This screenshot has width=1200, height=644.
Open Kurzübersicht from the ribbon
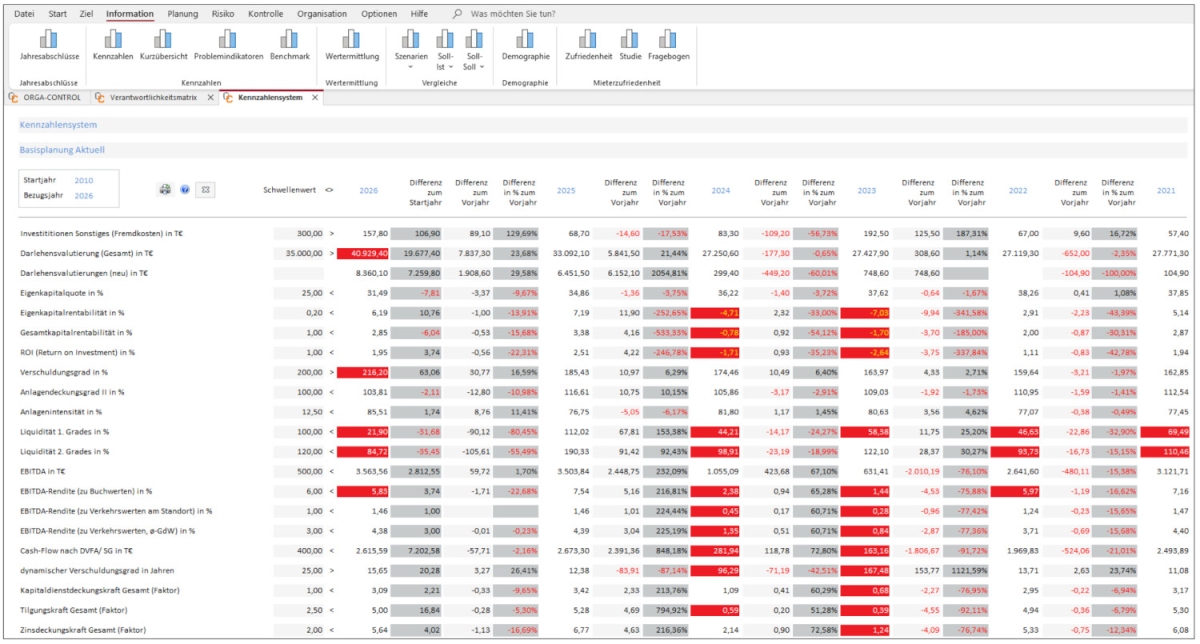[163, 40]
